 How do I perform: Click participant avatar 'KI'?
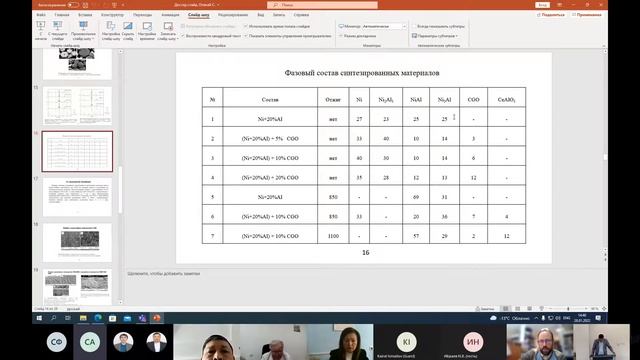pyautogui.click(x=406, y=342)
